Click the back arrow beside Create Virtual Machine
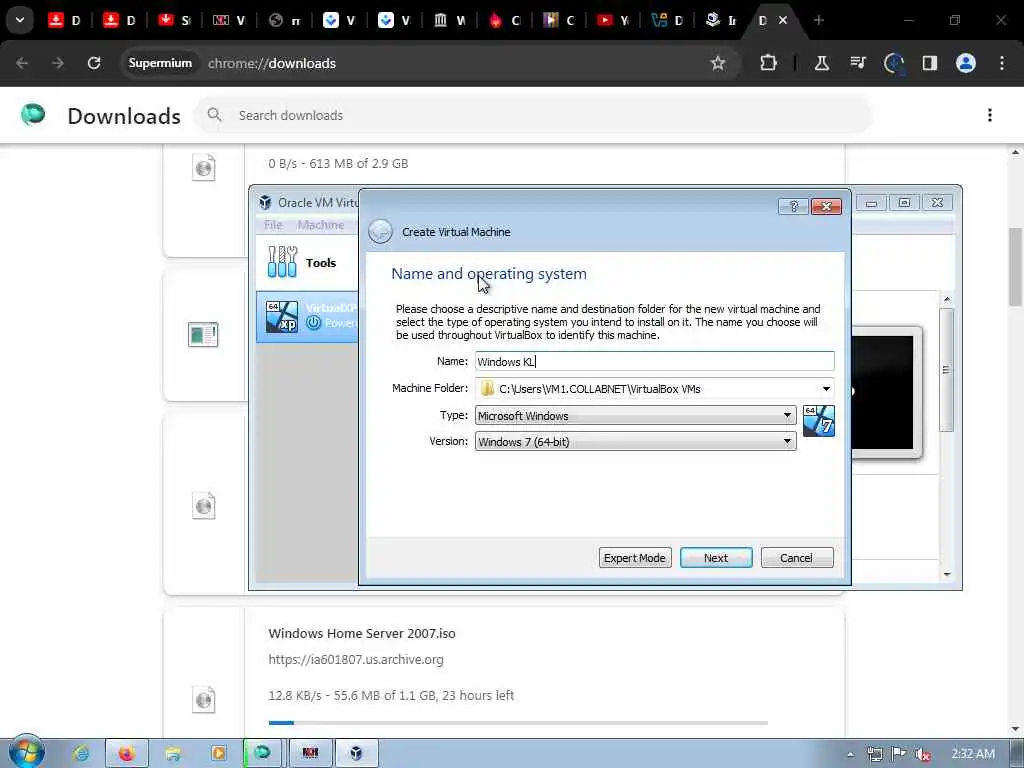 tap(380, 232)
